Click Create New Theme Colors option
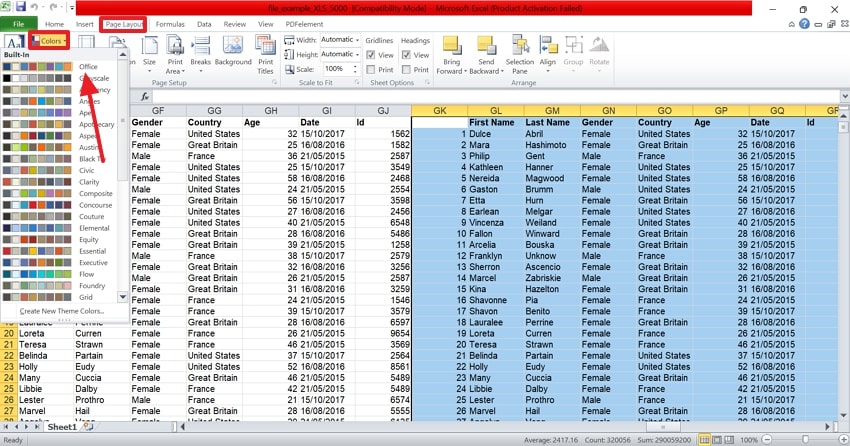The height and width of the screenshot is (446, 850). click(62, 311)
